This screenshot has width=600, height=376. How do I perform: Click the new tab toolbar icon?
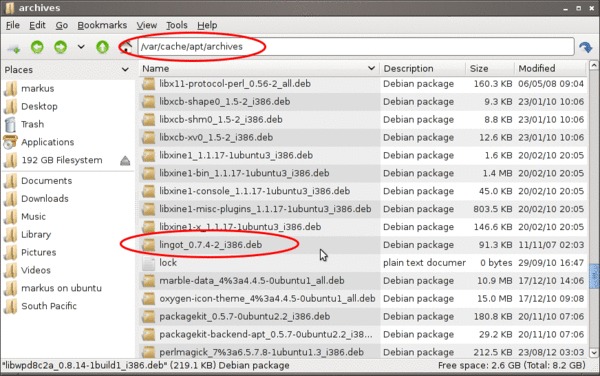coord(14,48)
